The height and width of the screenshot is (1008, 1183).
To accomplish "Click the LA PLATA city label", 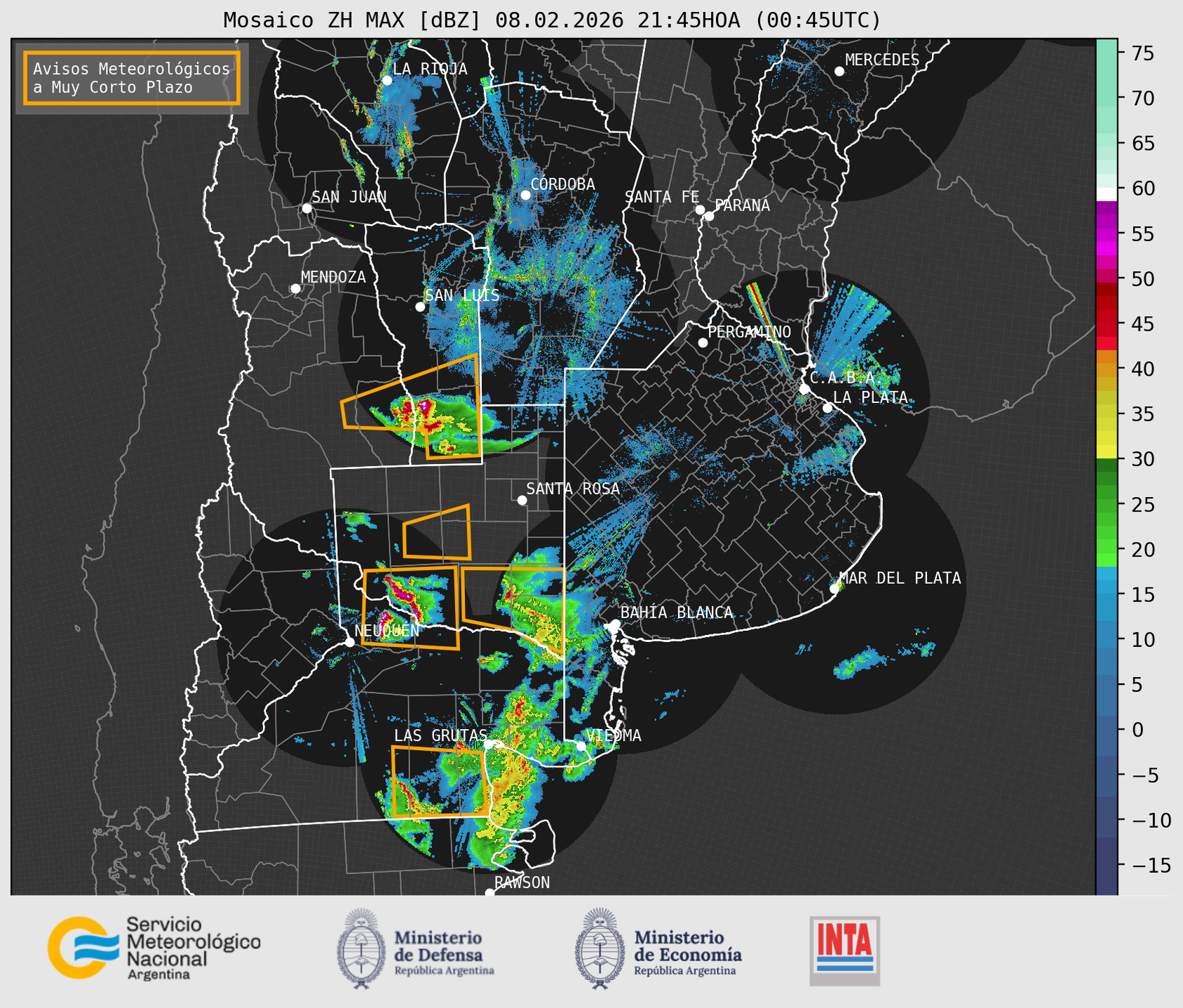I will 870,397.
